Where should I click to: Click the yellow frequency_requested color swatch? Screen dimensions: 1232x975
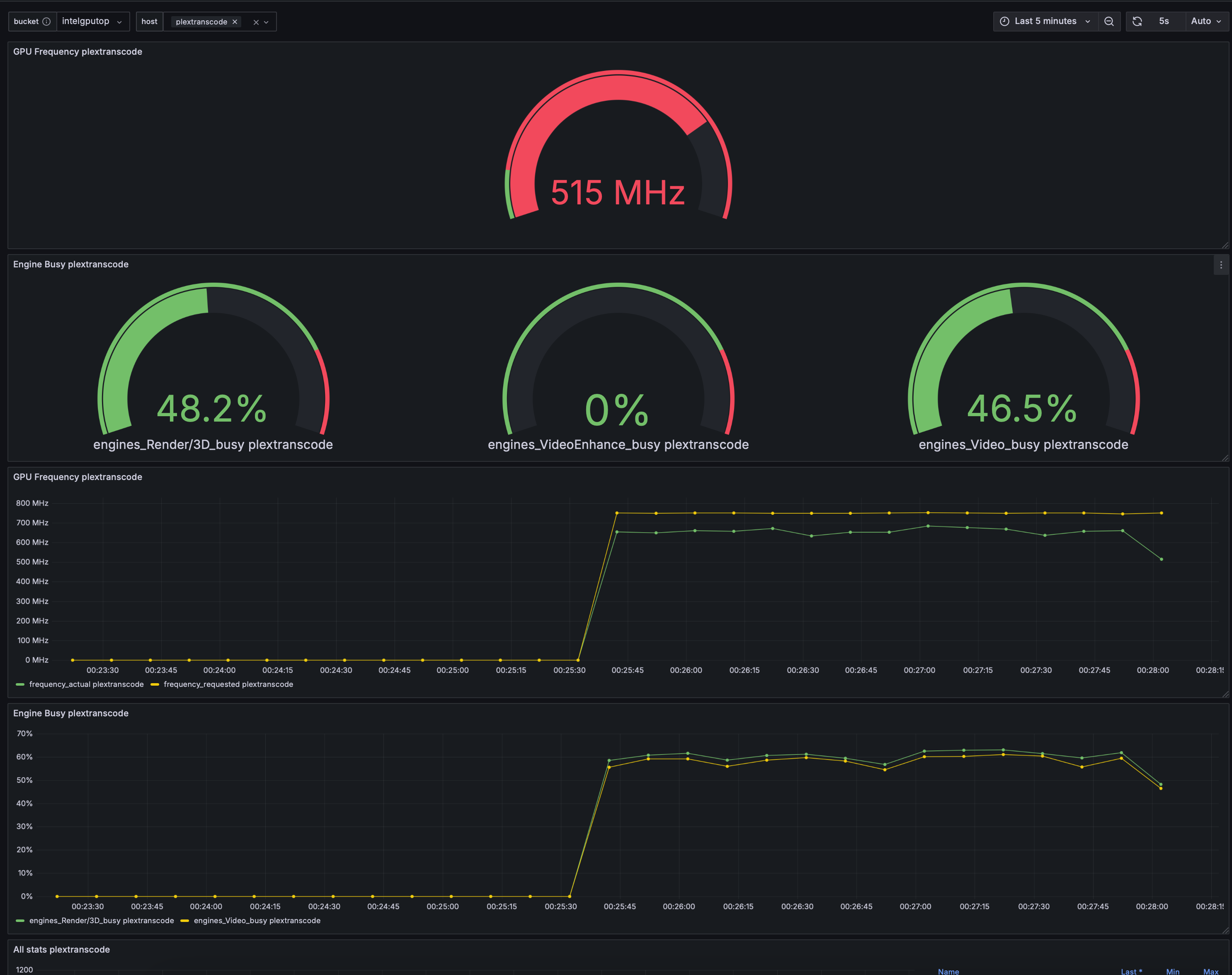tap(155, 684)
